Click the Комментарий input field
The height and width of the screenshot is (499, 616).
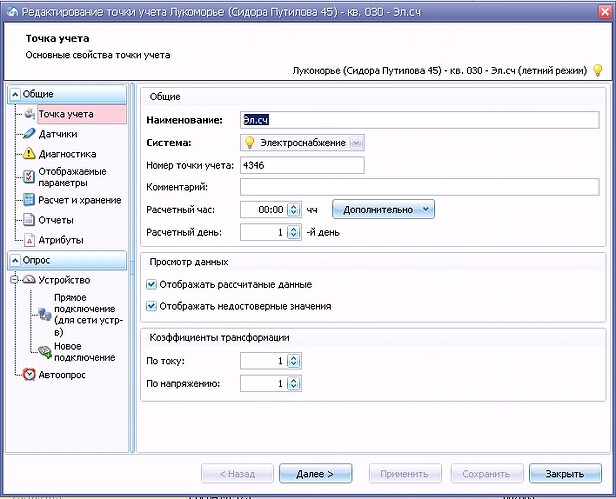point(420,187)
